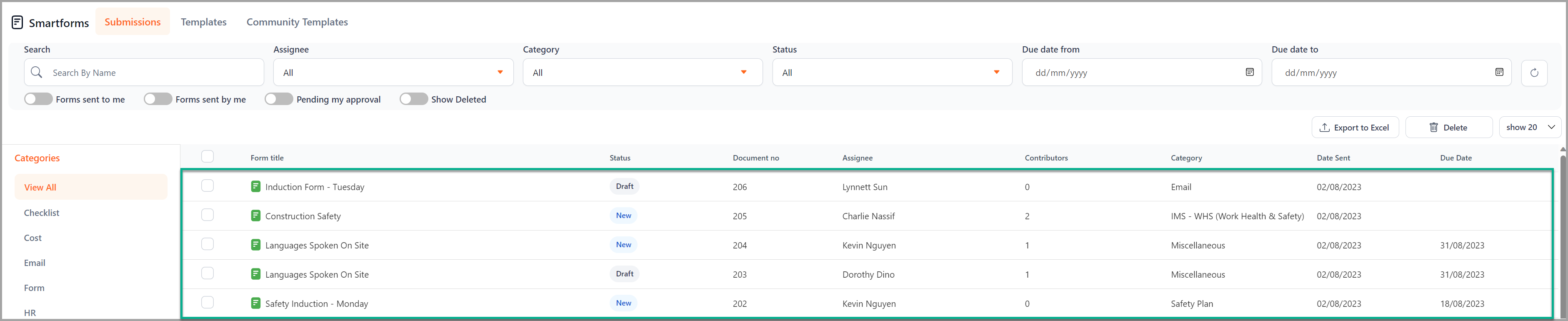The width and height of the screenshot is (1568, 321).
Task: Check the Induction Form - Tuesday row checkbox
Action: coord(208,186)
